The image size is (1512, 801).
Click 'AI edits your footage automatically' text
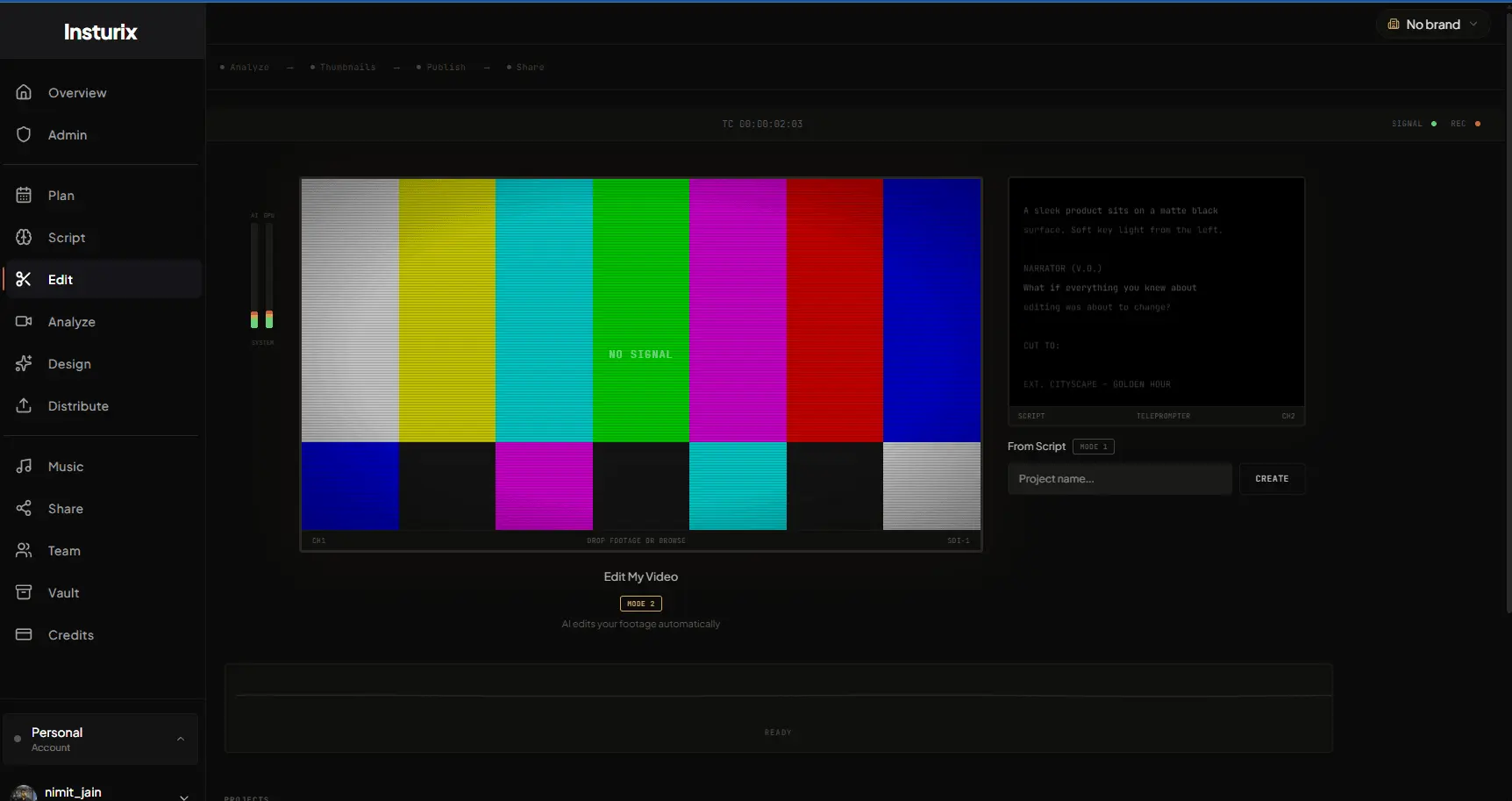pyautogui.click(x=640, y=624)
